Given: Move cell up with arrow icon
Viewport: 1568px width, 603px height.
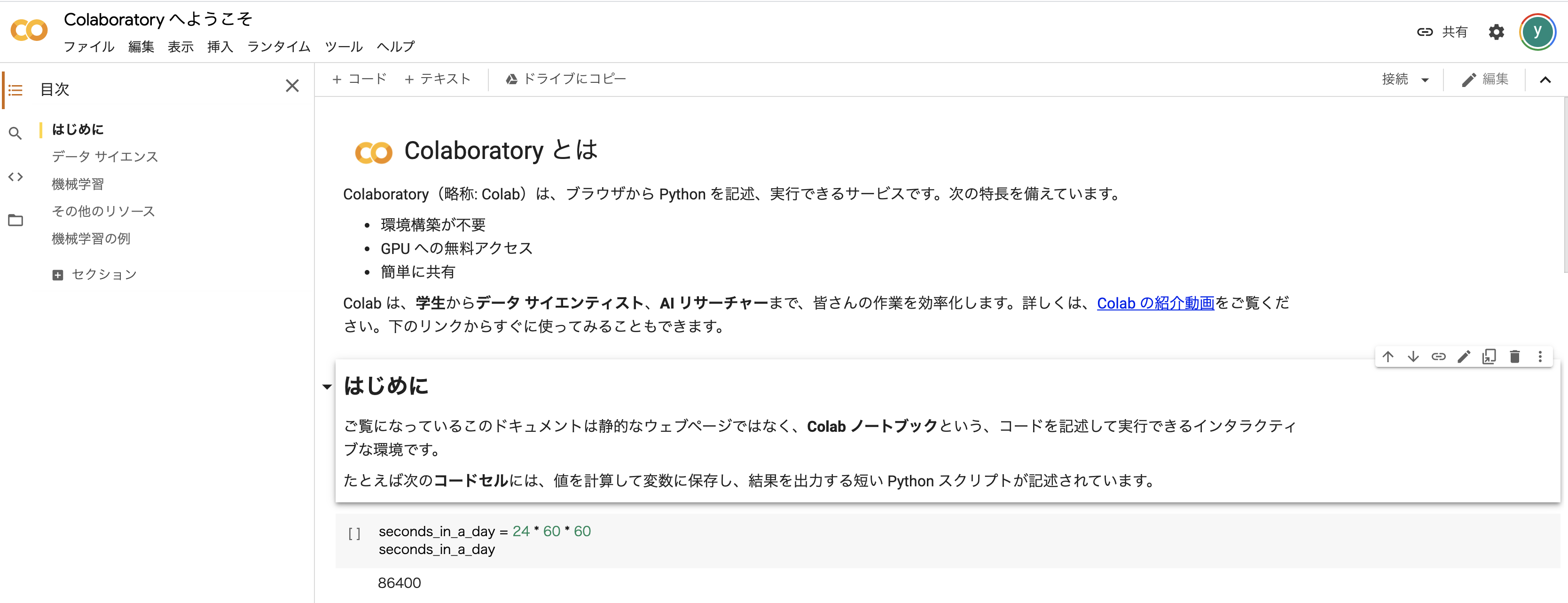Looking at the screenshot, I should [x=1388, y=357].
